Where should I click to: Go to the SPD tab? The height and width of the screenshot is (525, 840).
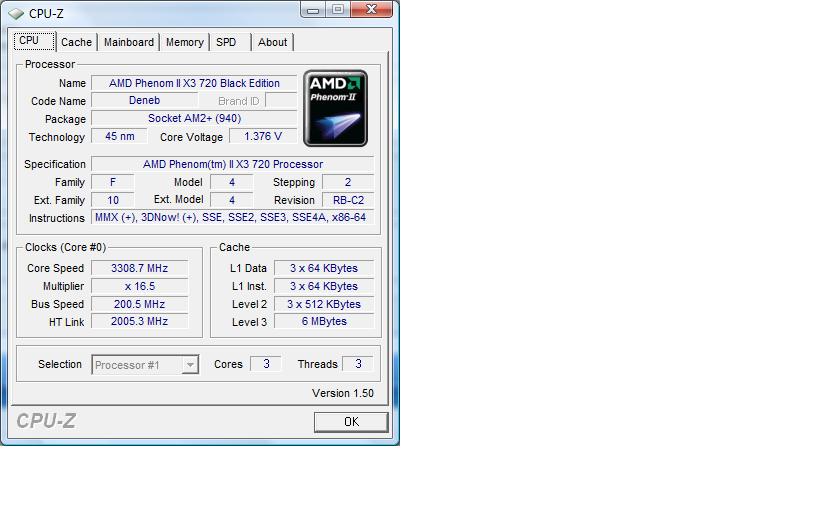(x=226, y=42)
